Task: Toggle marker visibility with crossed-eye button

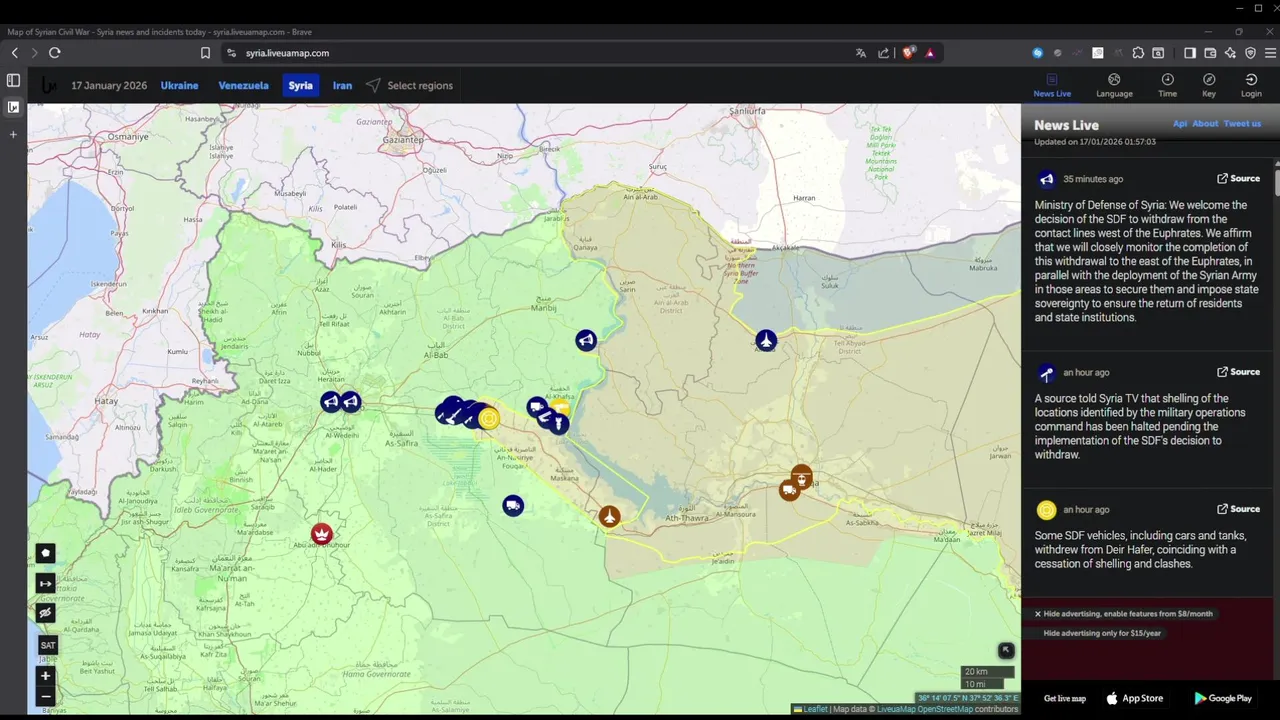Action: [x=45, y=613]
